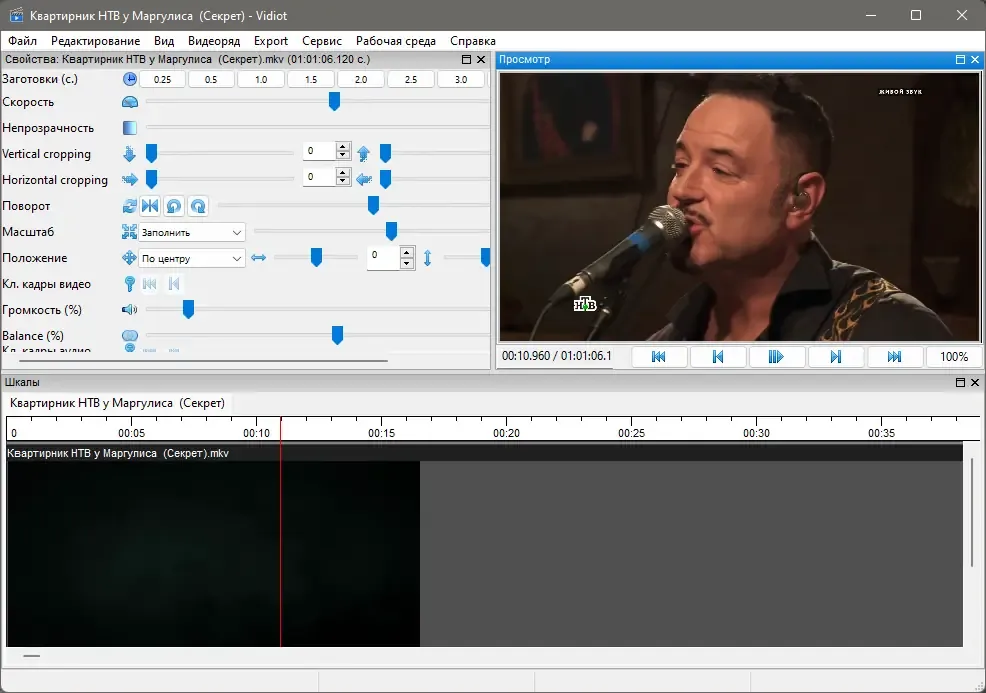
Task: Click the play button in preview controls
Action: [776, 357]
